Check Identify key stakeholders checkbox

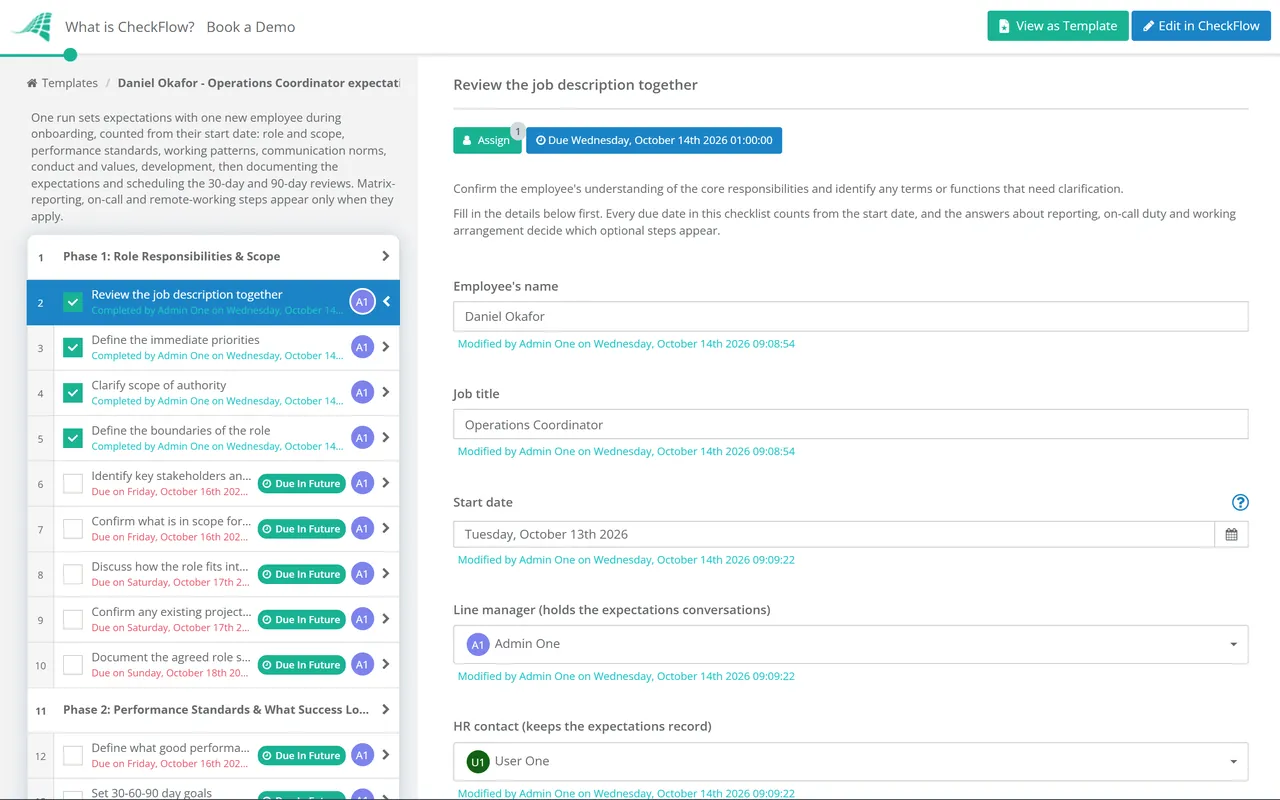pos(73,484)
